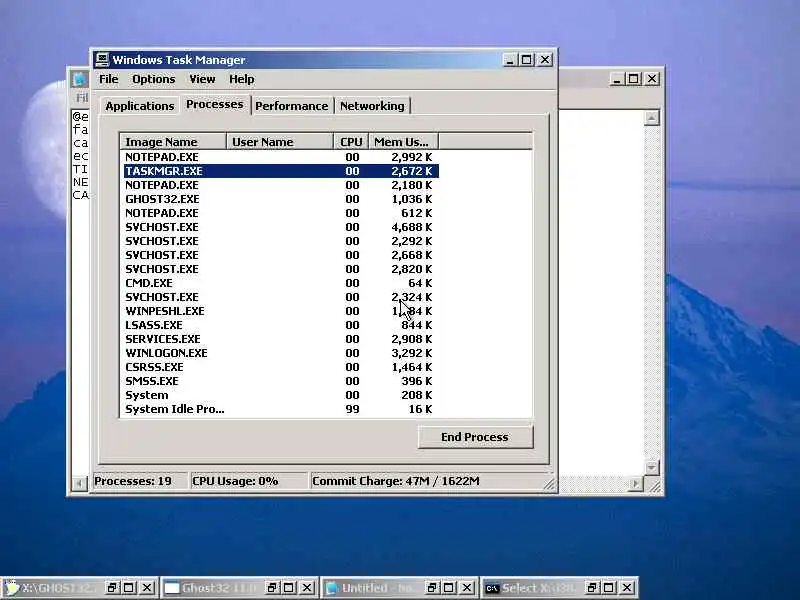Open the Networking tab
This screenshot has height=600, width=800.
point(372,106)
